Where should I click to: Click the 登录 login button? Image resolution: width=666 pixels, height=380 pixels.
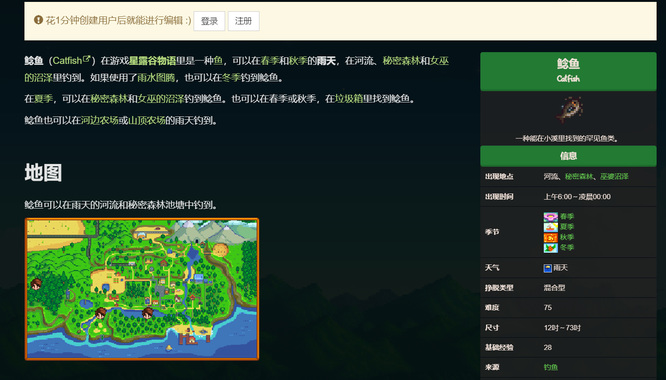tap(209, 21)
